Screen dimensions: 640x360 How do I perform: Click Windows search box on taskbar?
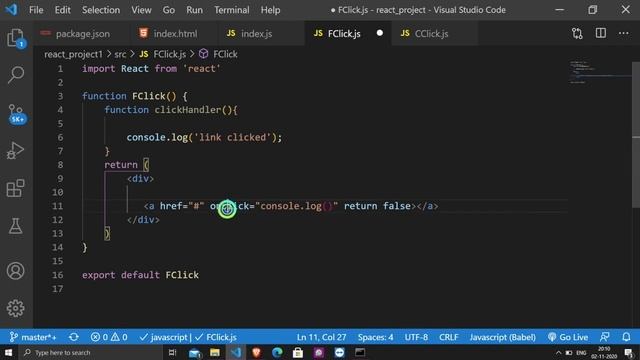tap(91, 352)
